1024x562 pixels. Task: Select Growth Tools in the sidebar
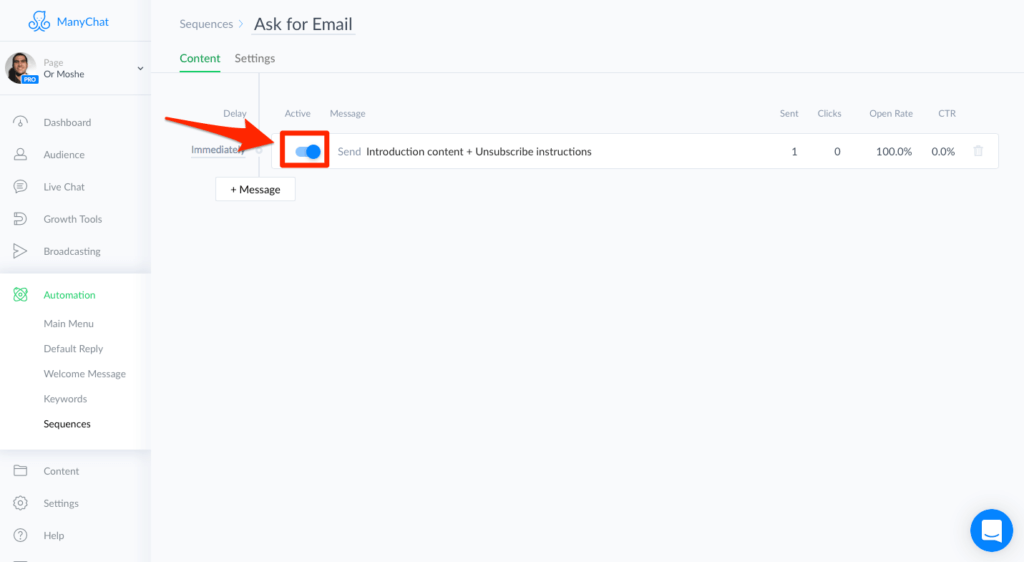72,219
